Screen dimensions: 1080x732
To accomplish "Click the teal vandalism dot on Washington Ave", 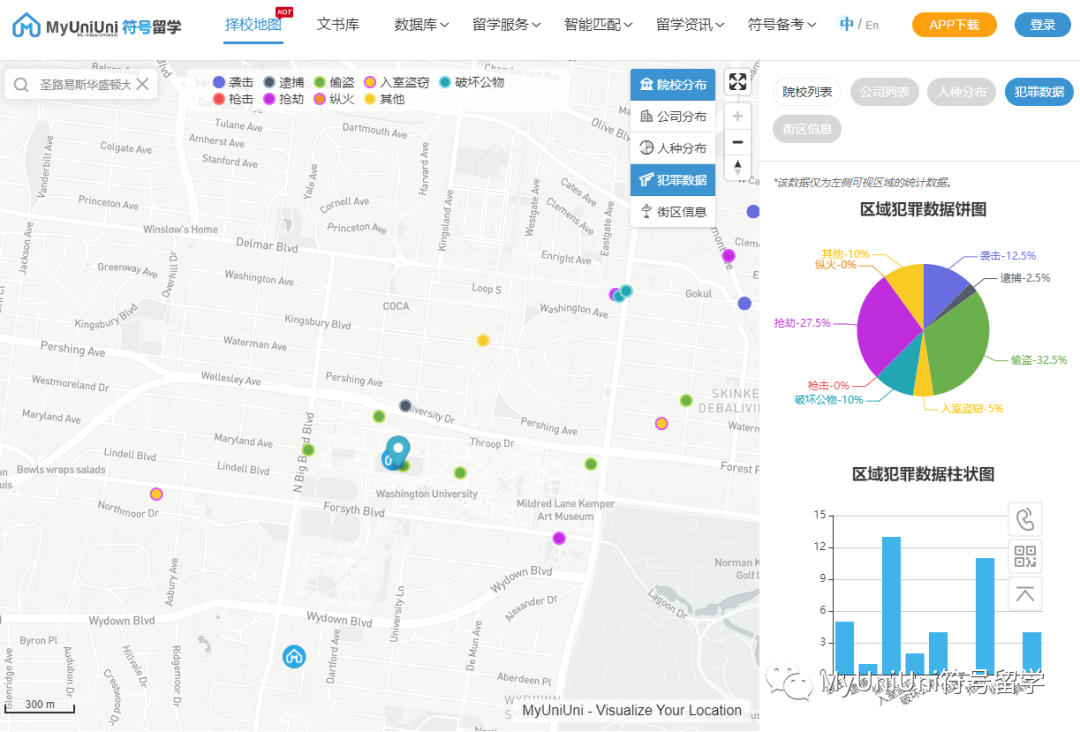I will (625, 291).
